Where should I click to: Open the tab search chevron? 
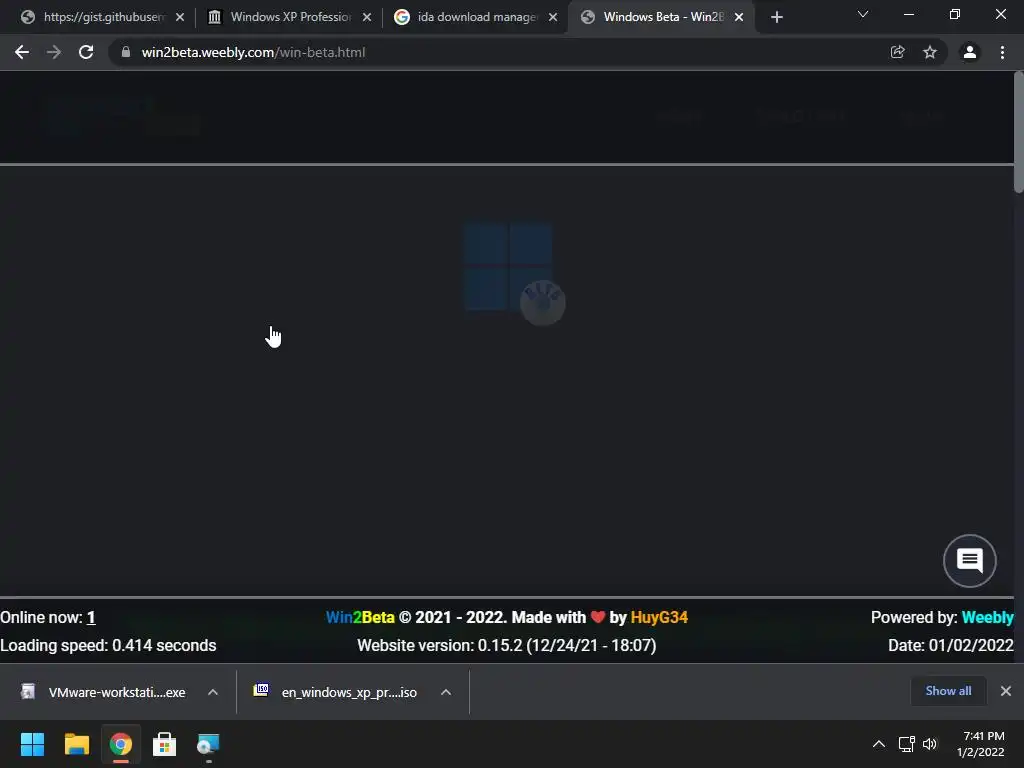[863, 14]
